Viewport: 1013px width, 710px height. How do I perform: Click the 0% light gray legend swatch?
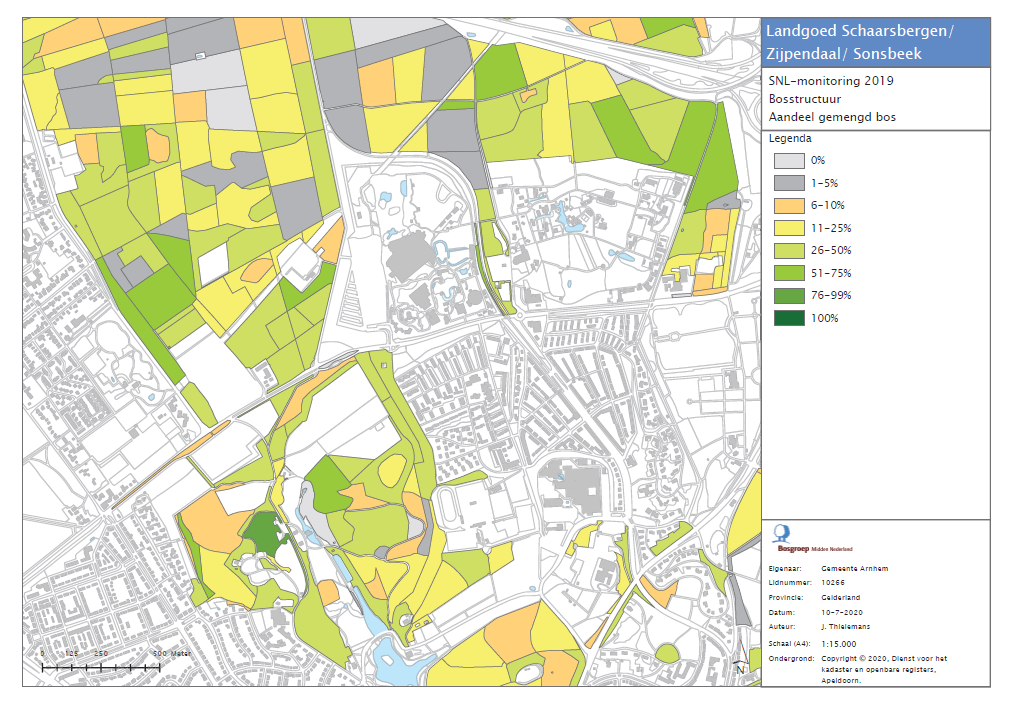[788, 160]
